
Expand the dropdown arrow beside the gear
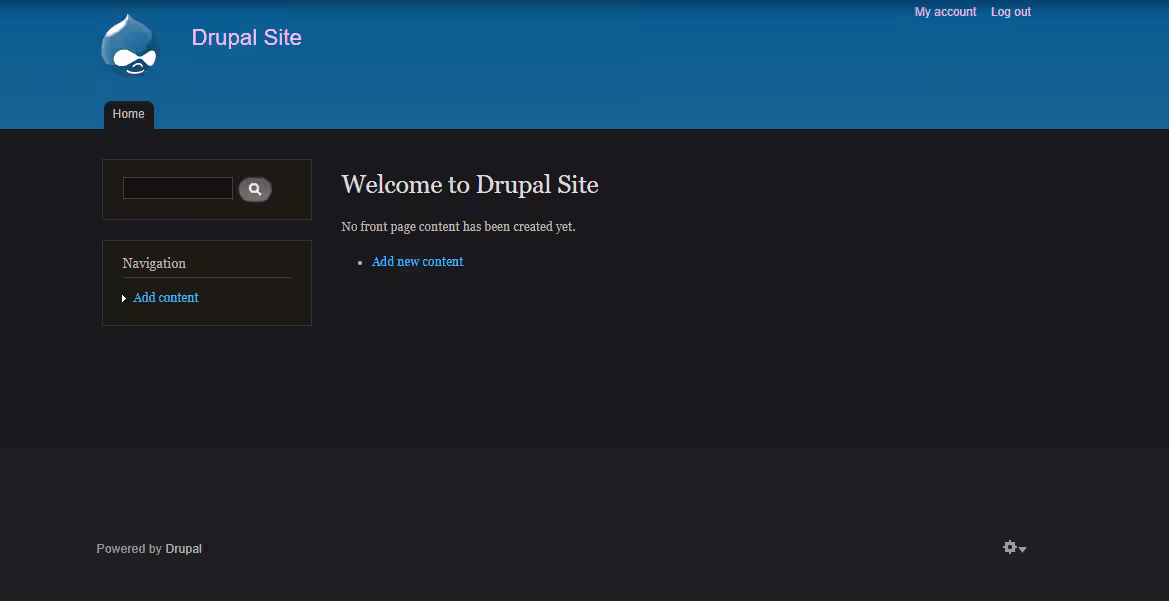tap(1023, 550)
